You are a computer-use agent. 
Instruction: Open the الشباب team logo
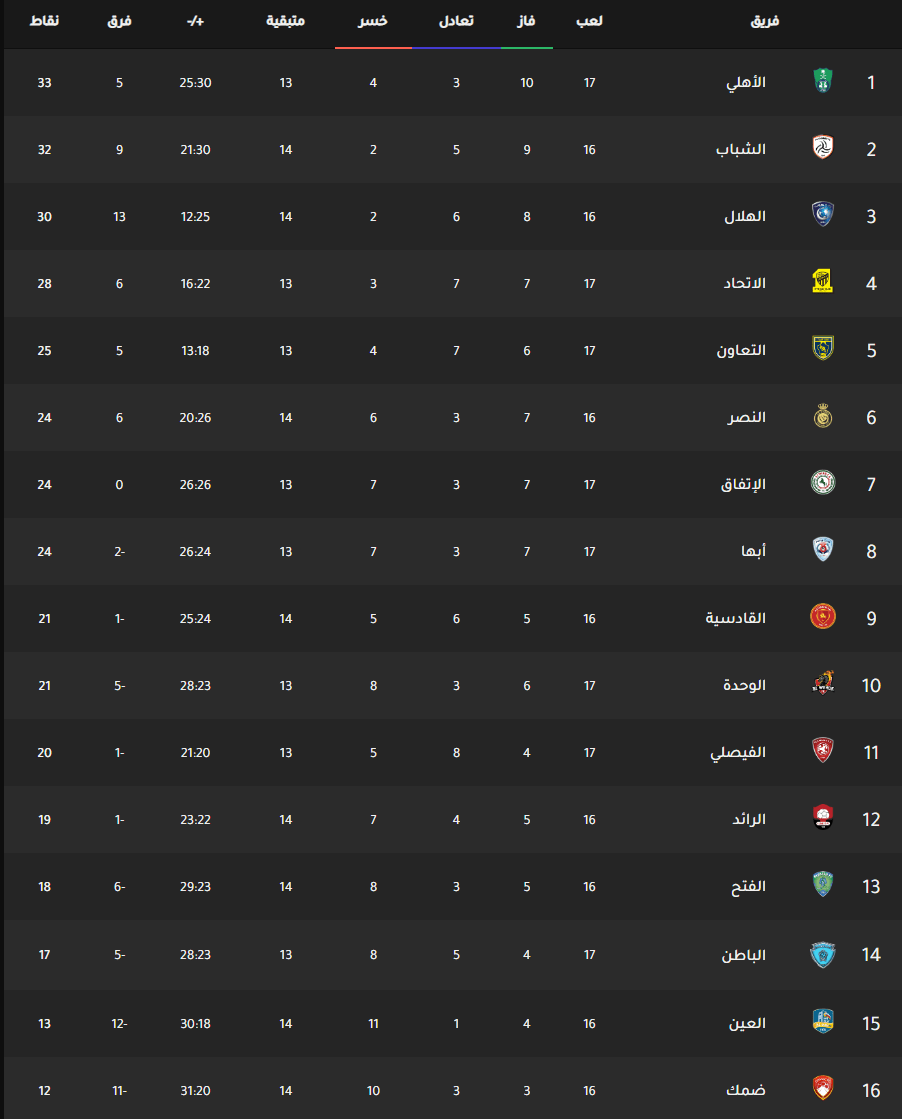823,148
